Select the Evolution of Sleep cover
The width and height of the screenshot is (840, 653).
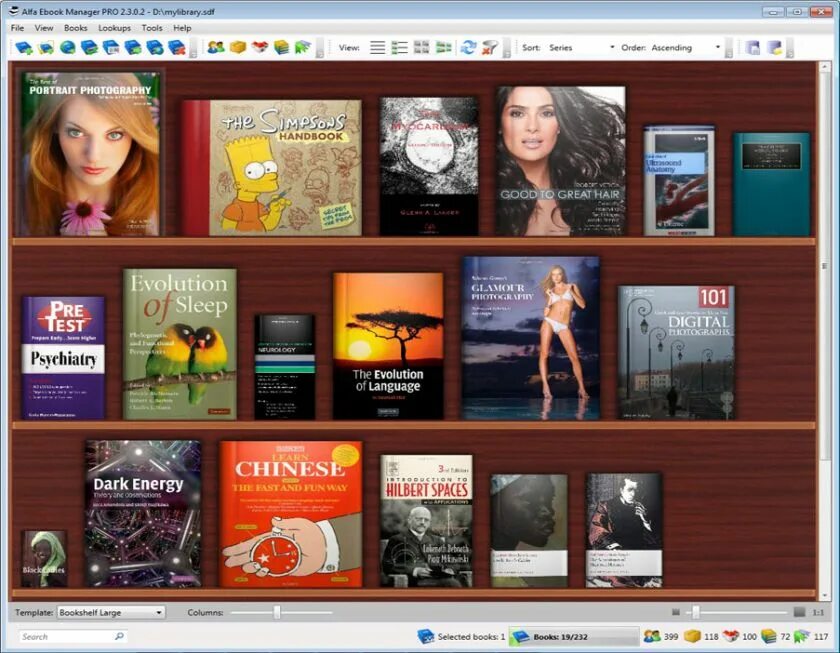(x=180, y=344)
